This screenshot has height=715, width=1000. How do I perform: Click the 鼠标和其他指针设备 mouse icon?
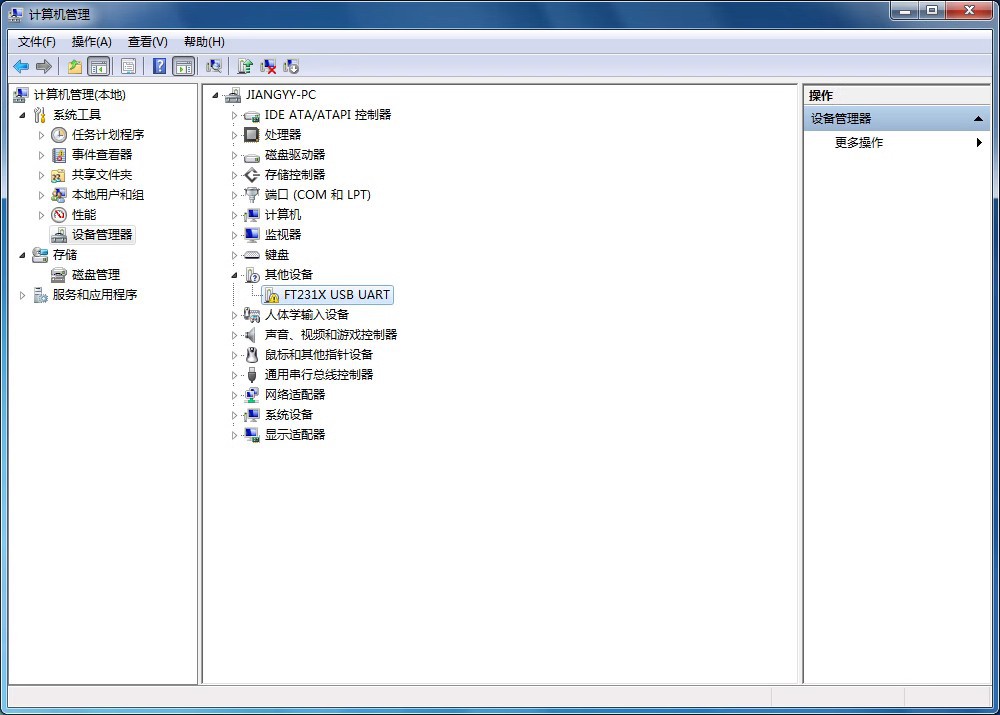(252, 355)
